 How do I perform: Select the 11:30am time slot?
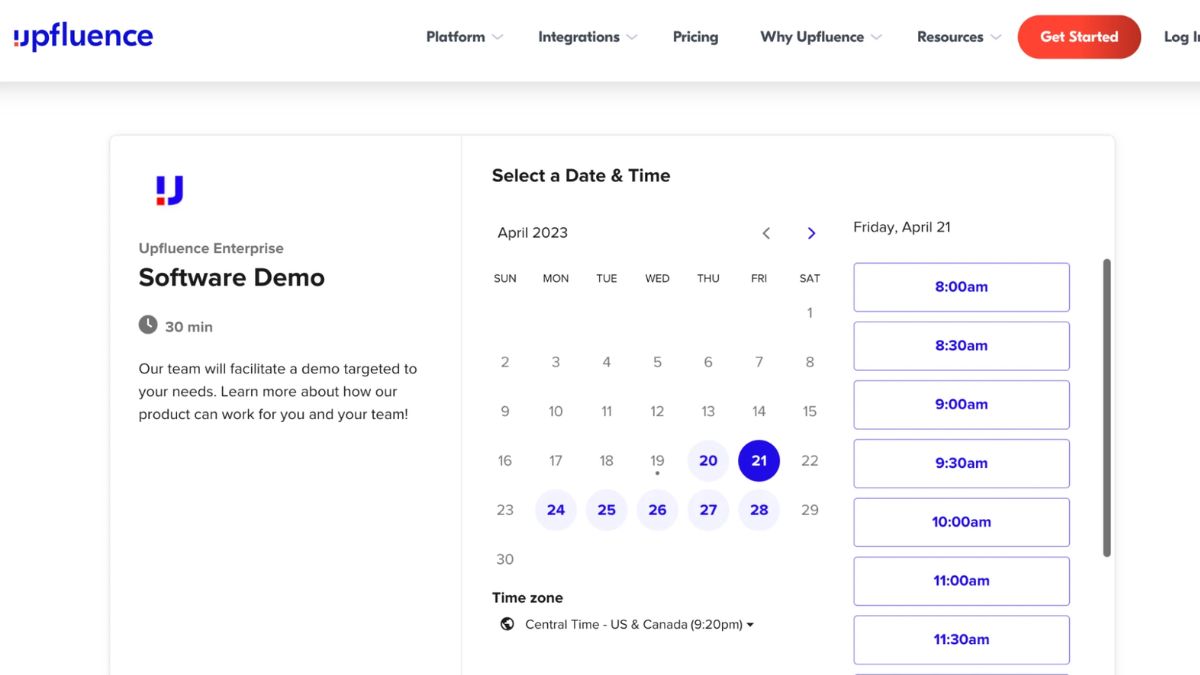click(x=961, y=640)
